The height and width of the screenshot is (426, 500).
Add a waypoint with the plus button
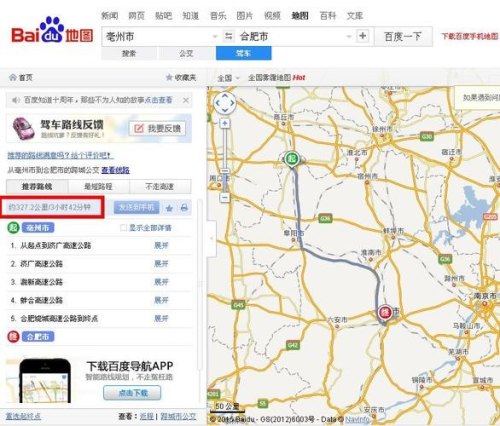(x=363, y=36)
